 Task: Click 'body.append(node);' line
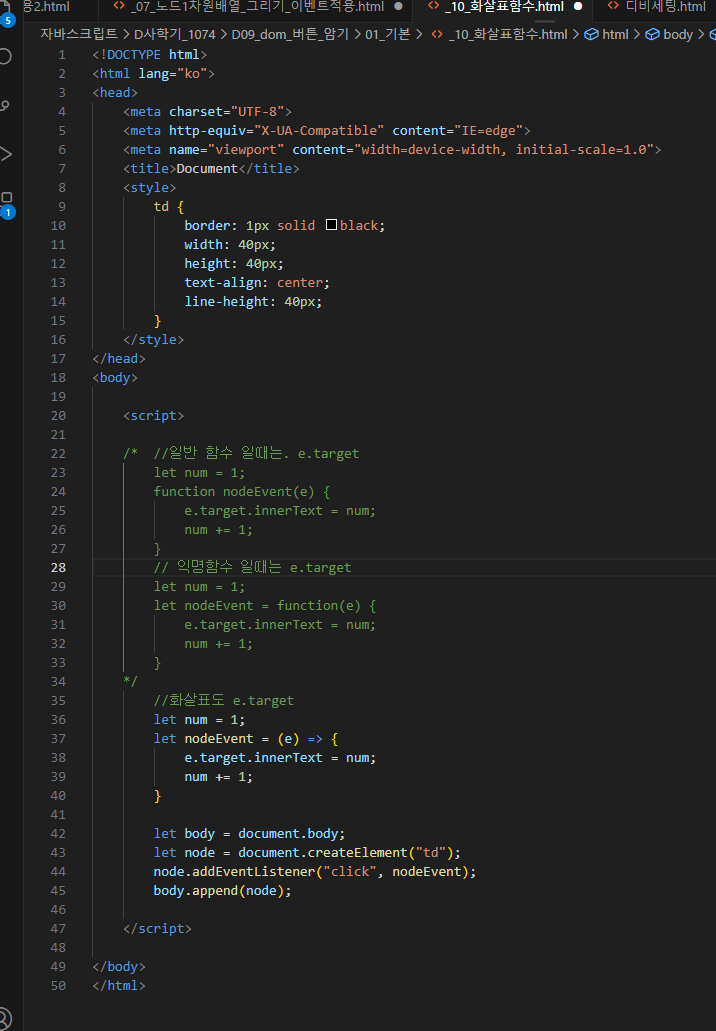point(223,891)
